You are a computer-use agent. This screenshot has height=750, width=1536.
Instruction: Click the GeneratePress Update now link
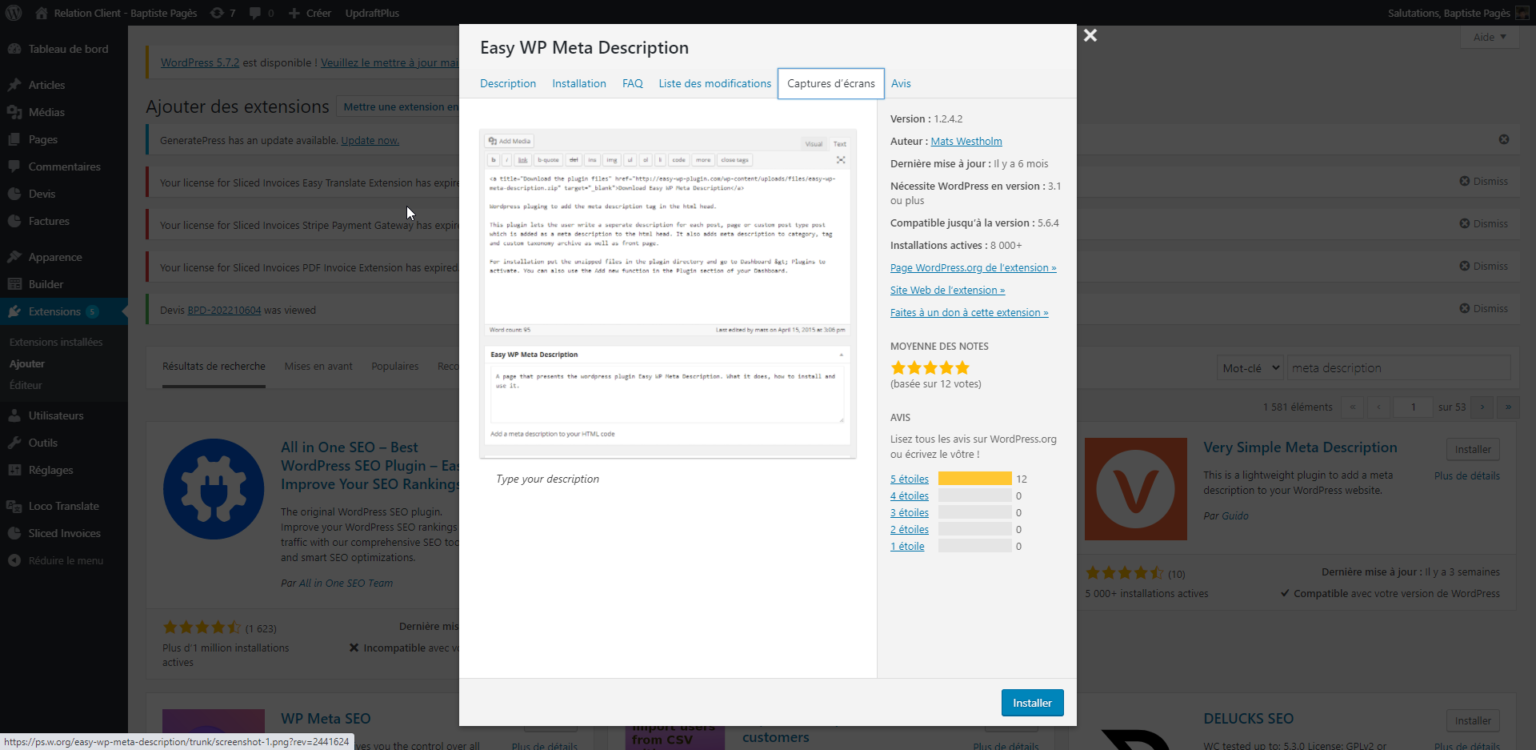[x=370, y=141]
